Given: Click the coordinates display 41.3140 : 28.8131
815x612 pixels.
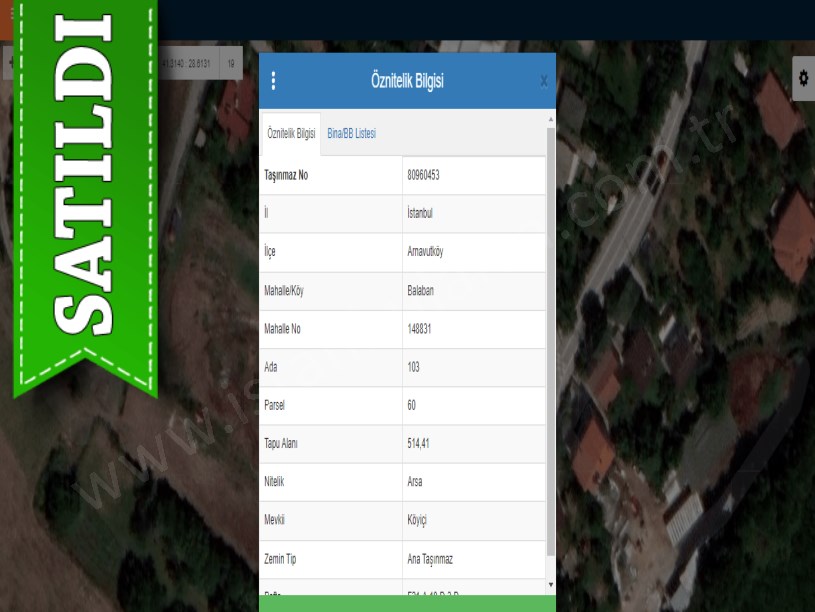Looking at the screenshot, I should coord(186,63).
